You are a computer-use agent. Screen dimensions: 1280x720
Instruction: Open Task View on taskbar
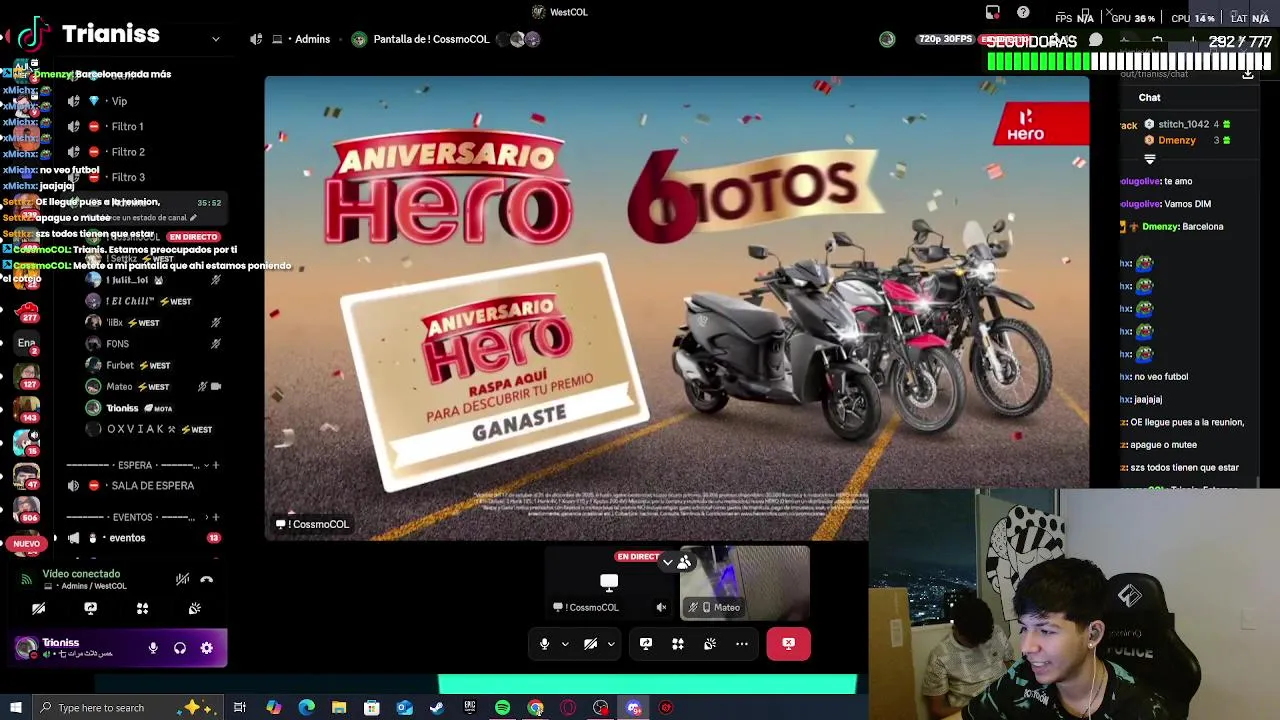(x=240, y=708)
